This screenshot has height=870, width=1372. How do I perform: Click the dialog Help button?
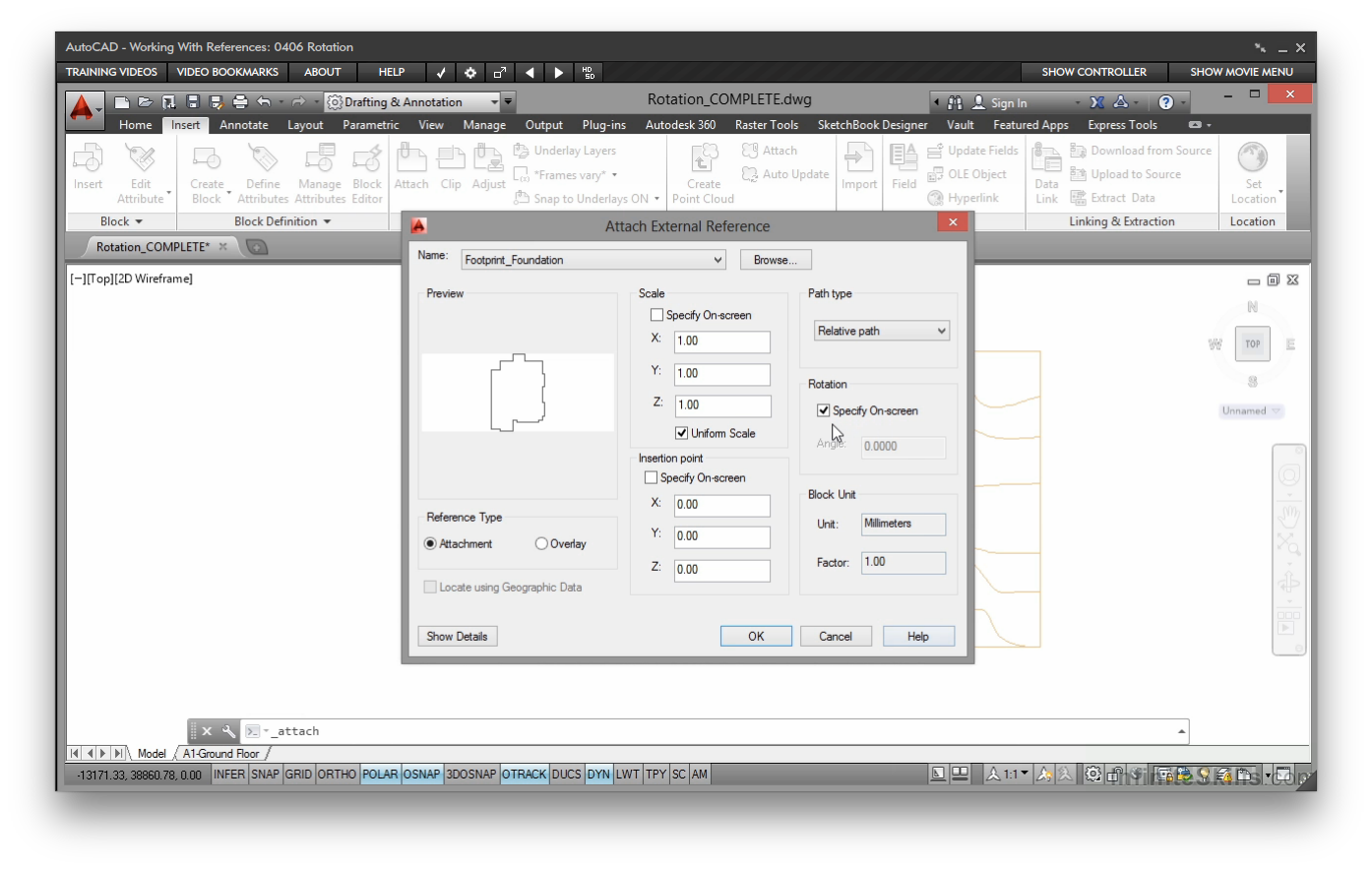[918, 636]
